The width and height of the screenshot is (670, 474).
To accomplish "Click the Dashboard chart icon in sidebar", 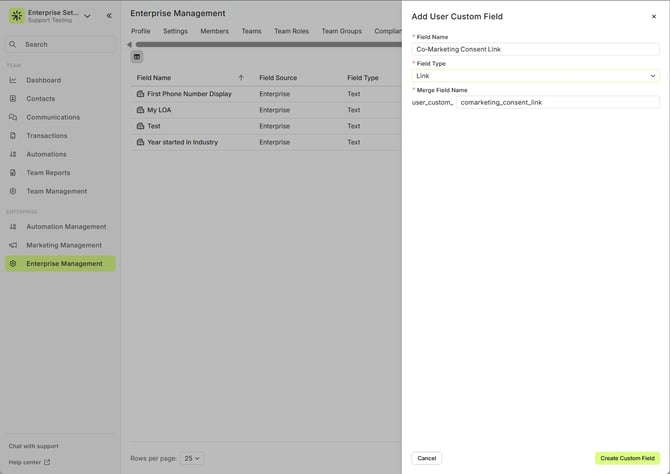I will pyautogui.click(x=13, y=80).
